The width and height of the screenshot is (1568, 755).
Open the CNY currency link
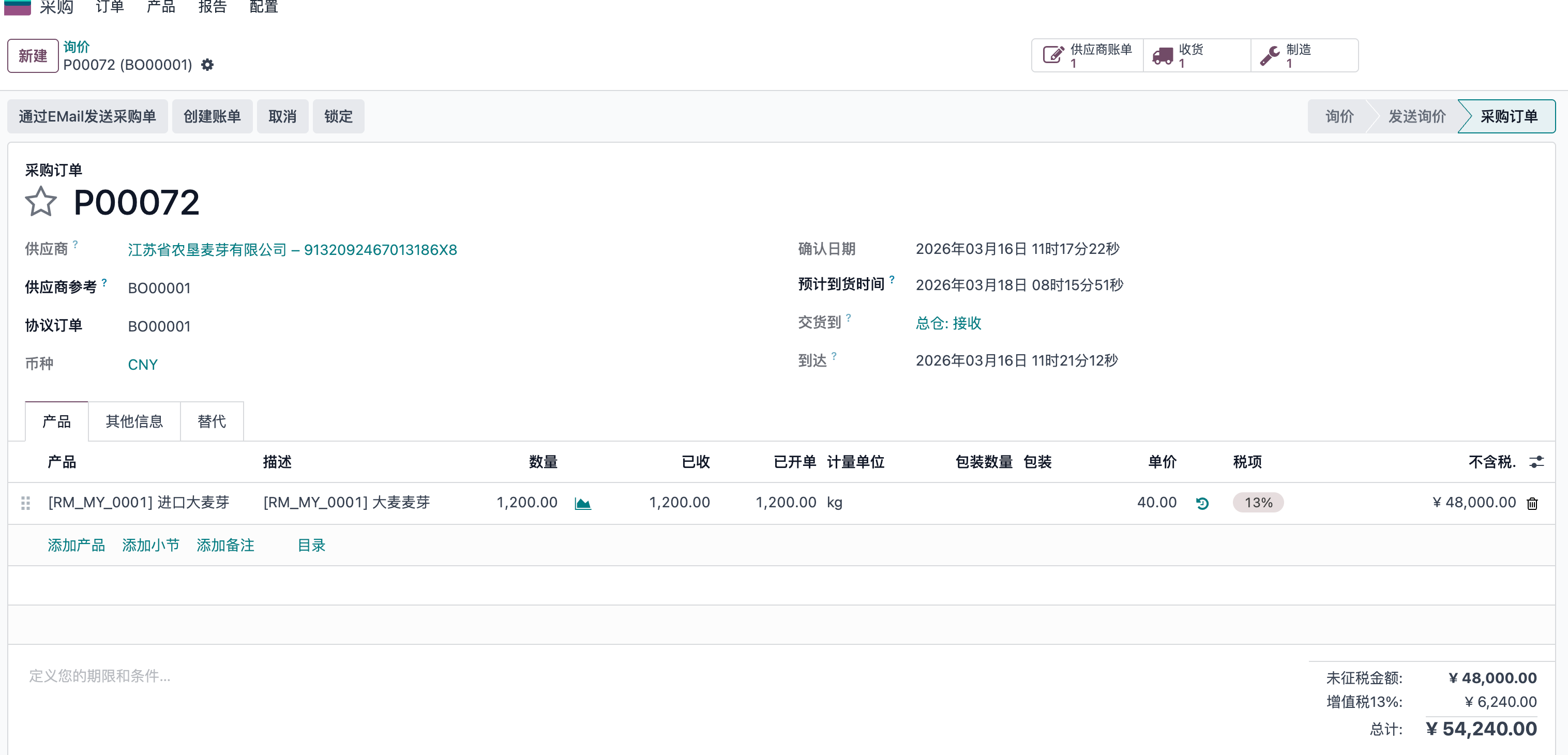[142, 365]
